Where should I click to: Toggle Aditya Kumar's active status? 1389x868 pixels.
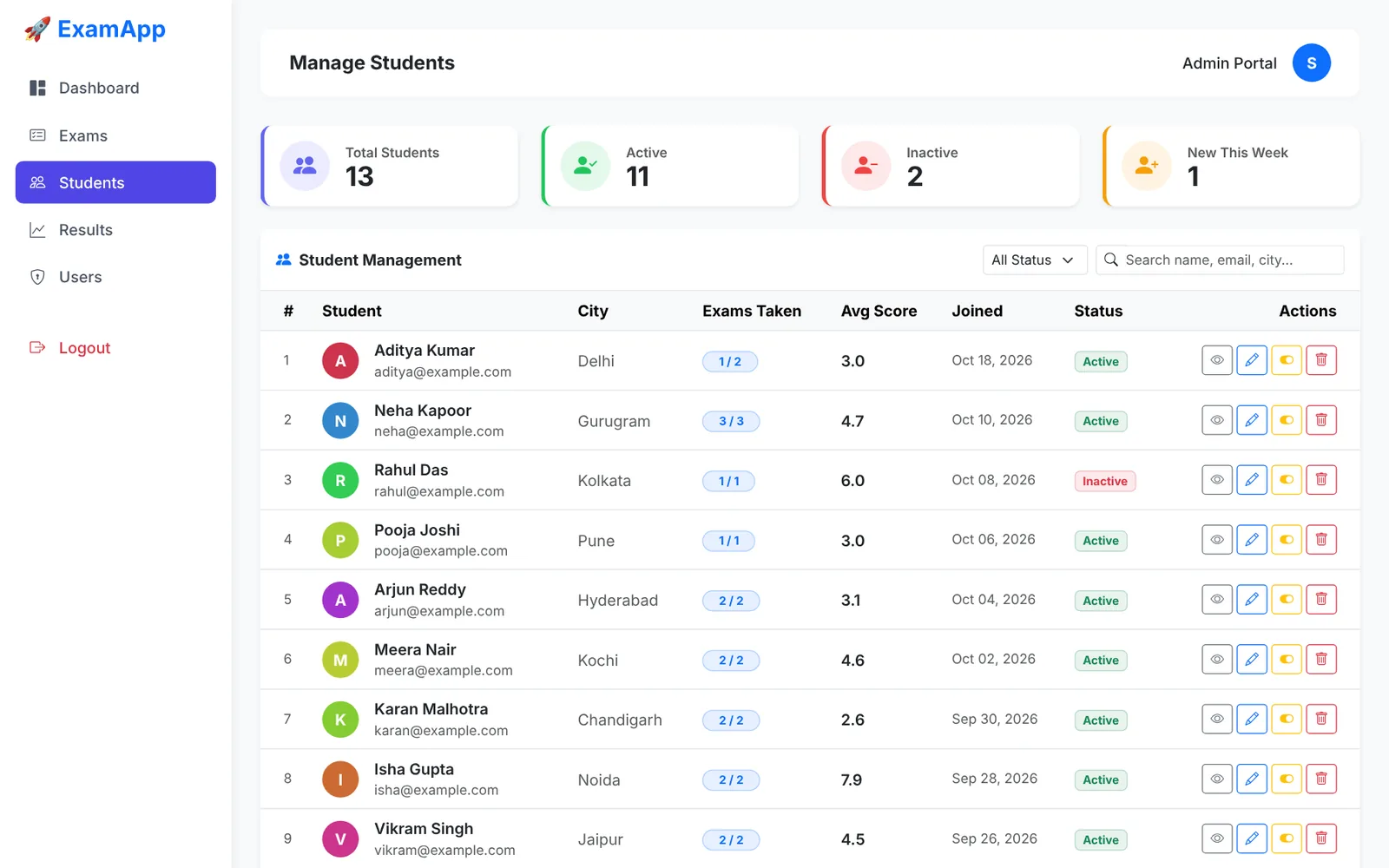(x=1287, y=360)
